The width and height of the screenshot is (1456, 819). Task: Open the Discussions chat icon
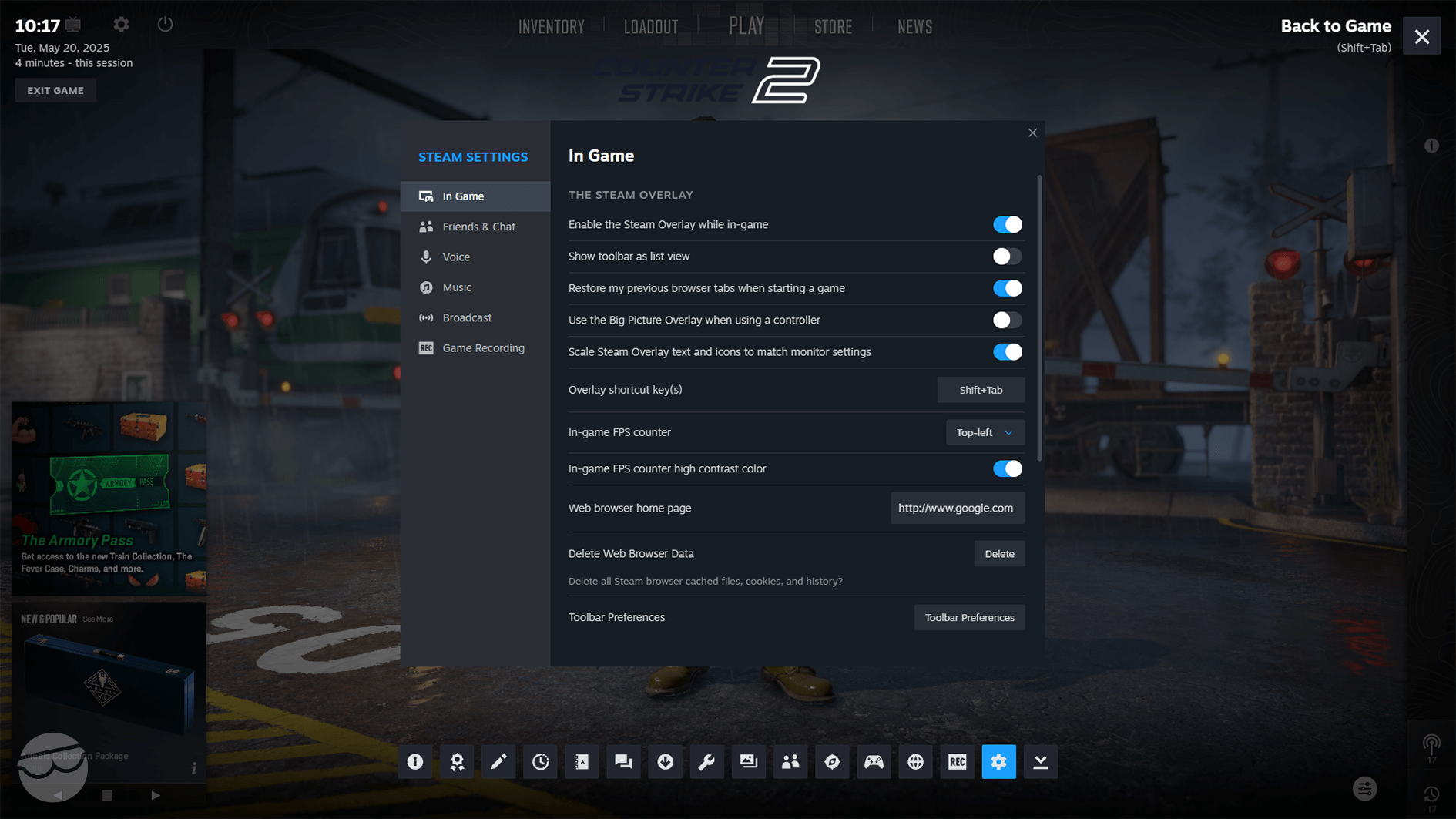(x=623, y=761)
